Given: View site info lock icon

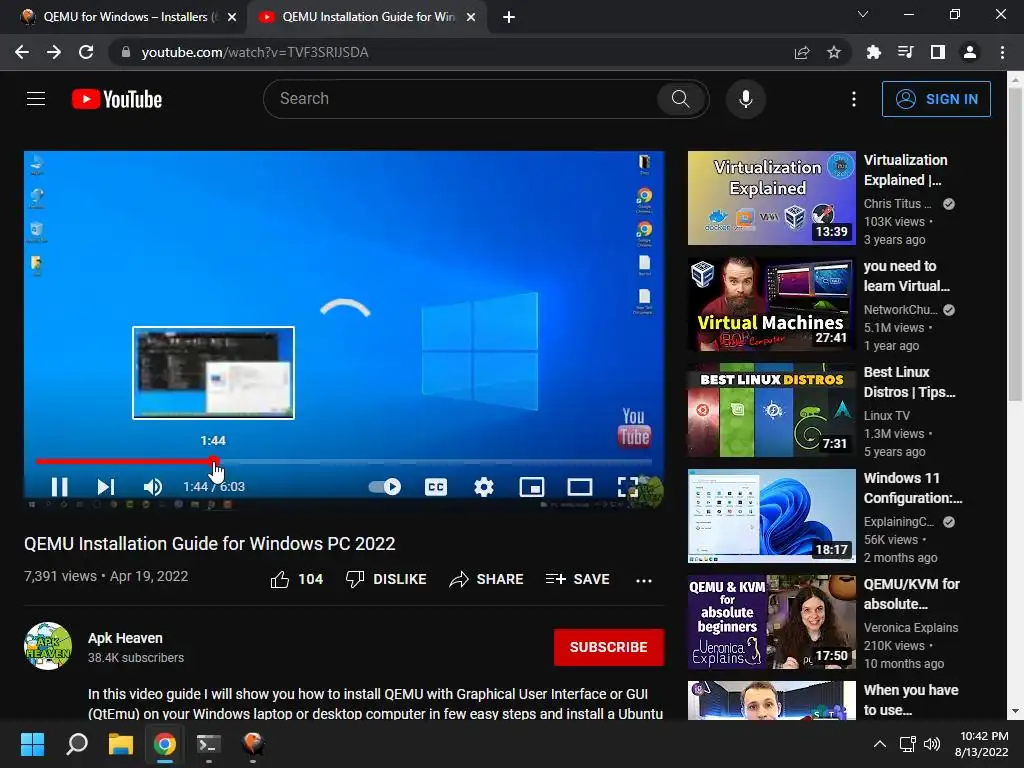Looking at the screenshot, I should [126, 52].
